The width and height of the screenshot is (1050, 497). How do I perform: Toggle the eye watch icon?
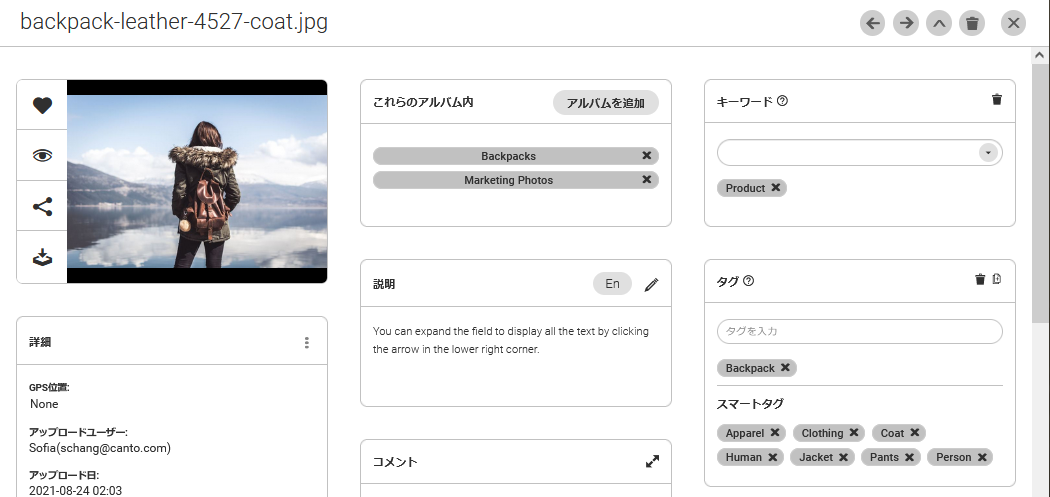(42, 155)
